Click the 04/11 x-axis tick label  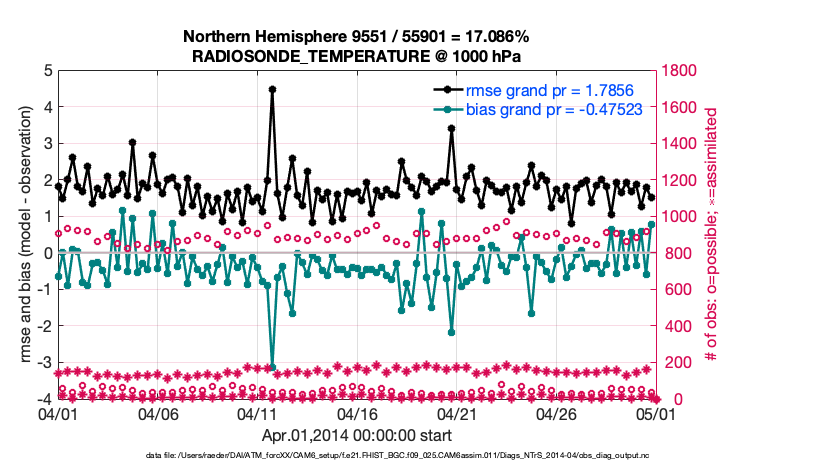click(x=257, y=413)
